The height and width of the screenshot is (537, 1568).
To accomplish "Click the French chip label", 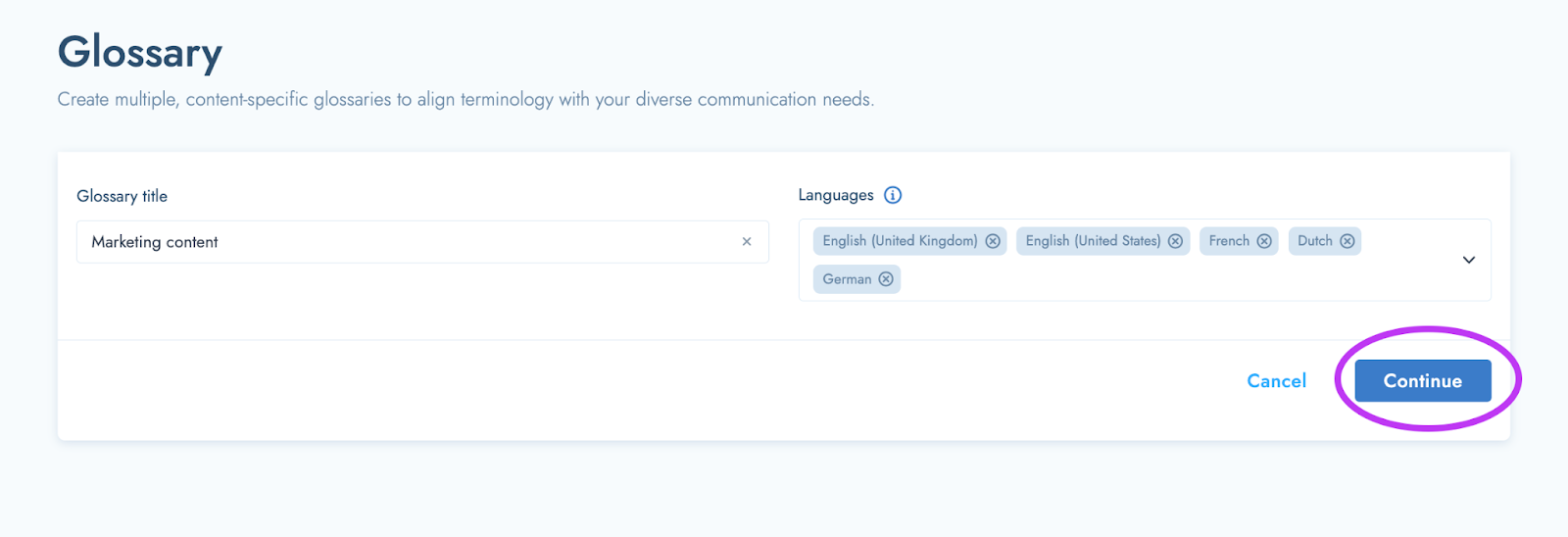I will [x=1229, y=241].
